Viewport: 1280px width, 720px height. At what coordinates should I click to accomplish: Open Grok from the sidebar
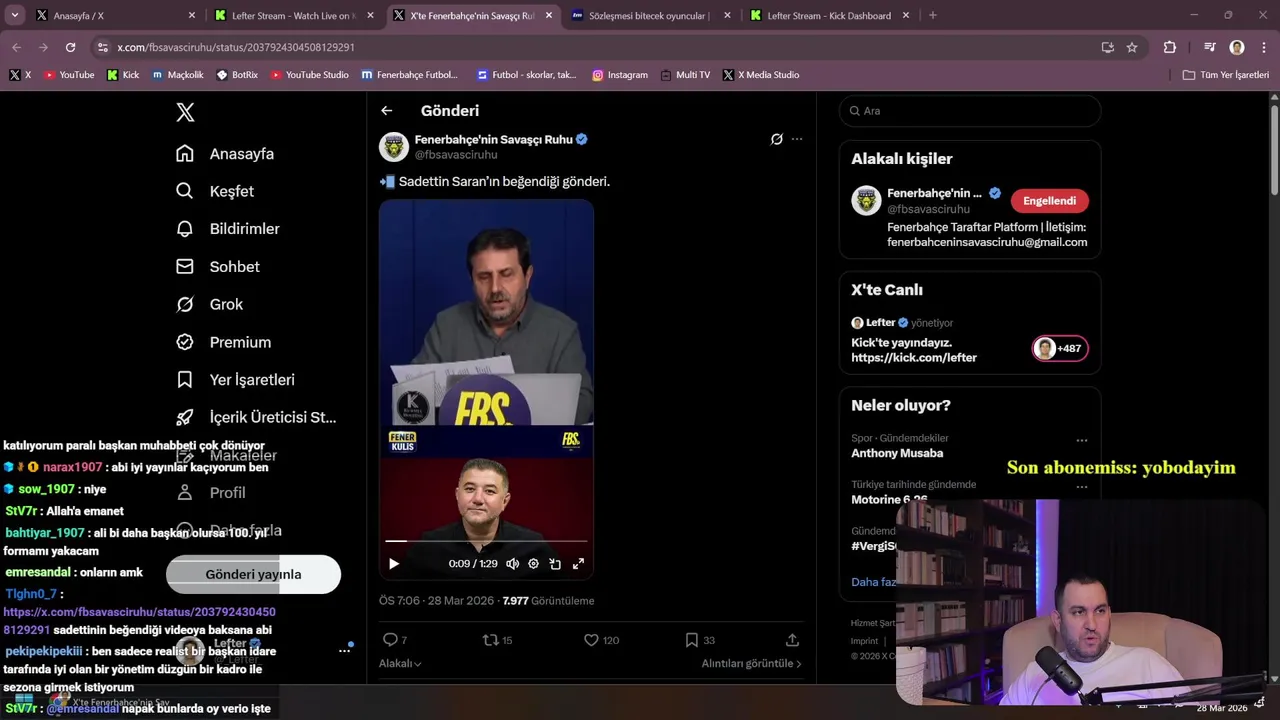click(210, 304)
